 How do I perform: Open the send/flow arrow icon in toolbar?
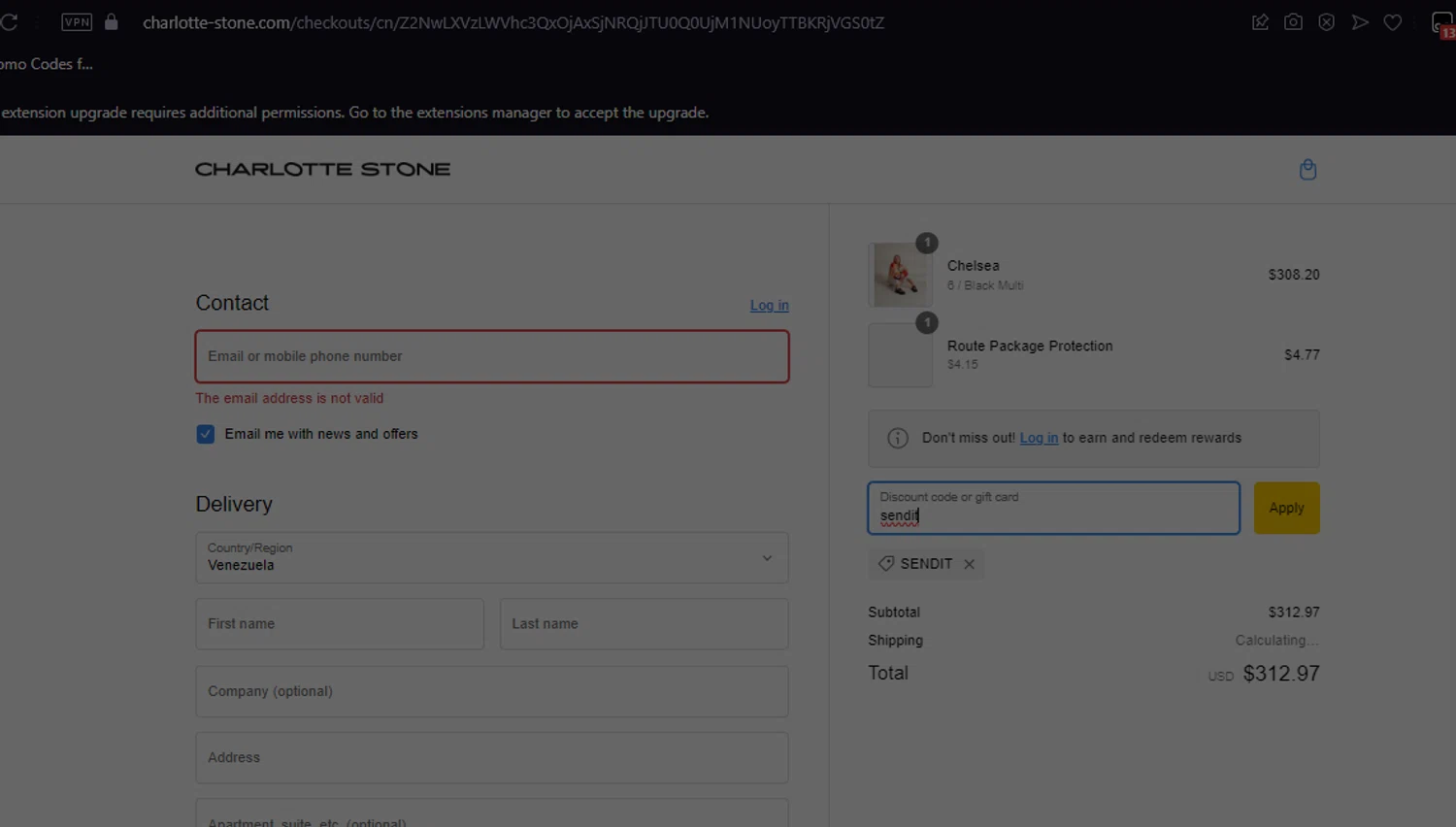(x=1360, y=21)
